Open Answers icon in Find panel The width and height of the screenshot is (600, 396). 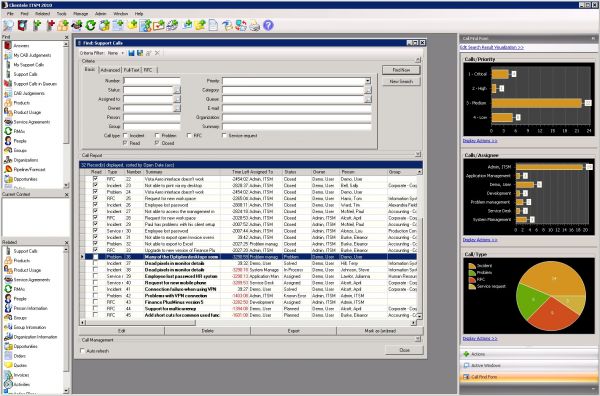(x=8, y=46)
